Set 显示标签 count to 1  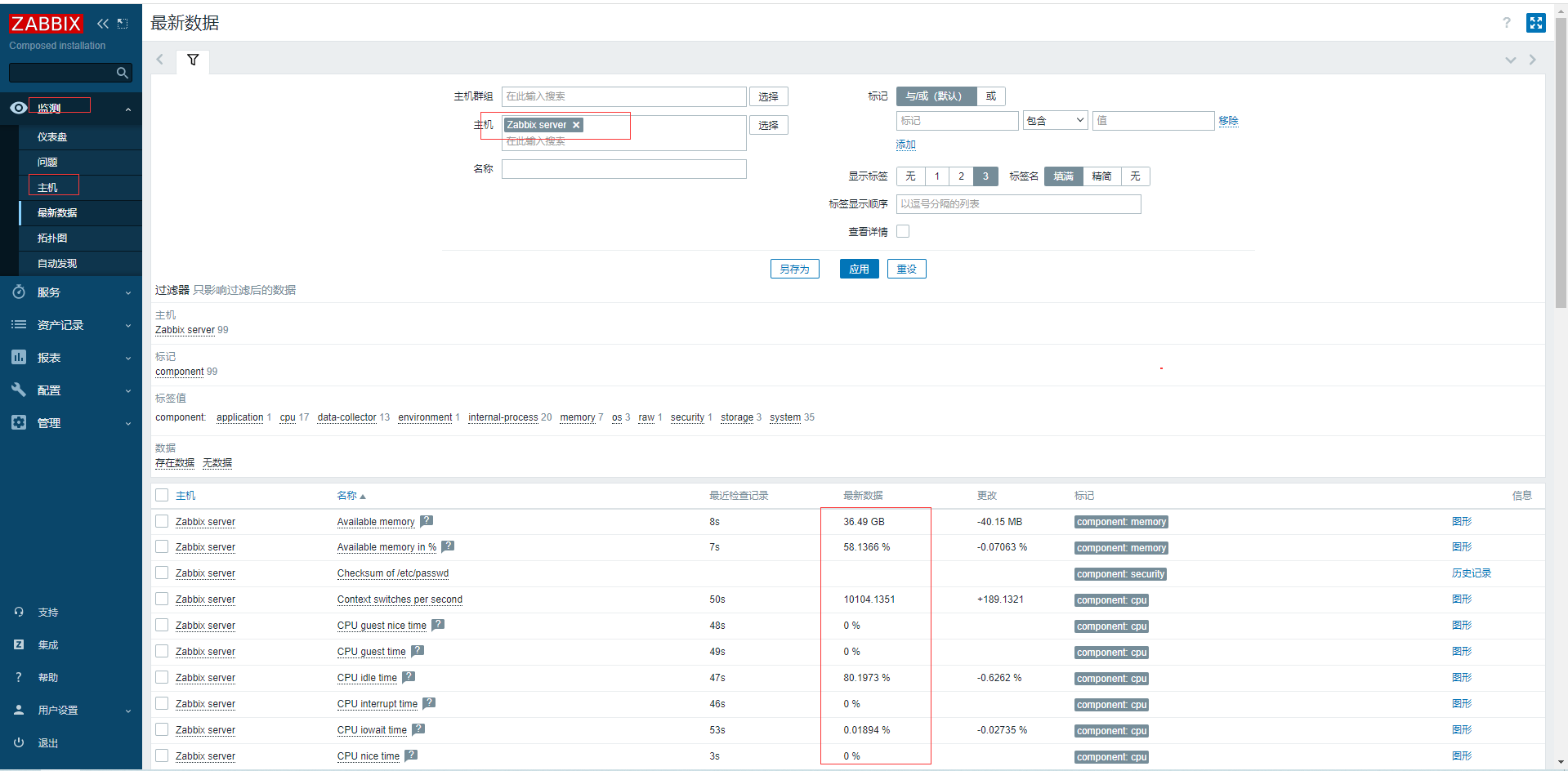pyautogui.click(x=937, y=176)
